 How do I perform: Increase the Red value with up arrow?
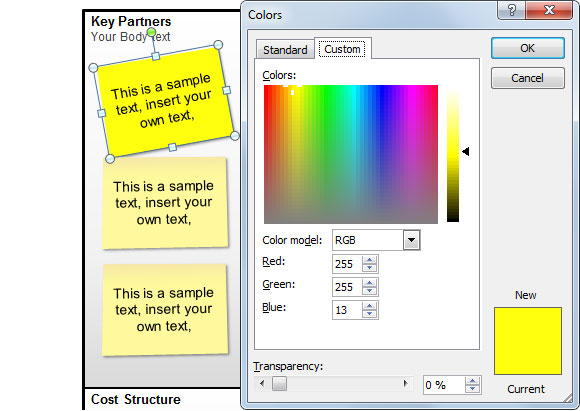[370, 260]
